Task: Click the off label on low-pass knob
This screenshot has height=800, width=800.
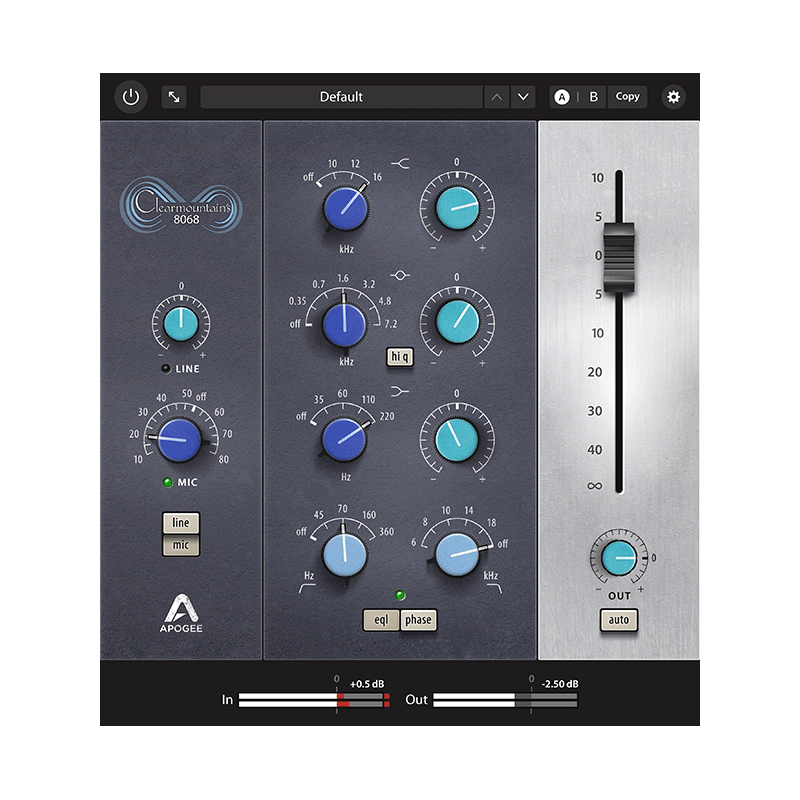Action: [503, 544]
